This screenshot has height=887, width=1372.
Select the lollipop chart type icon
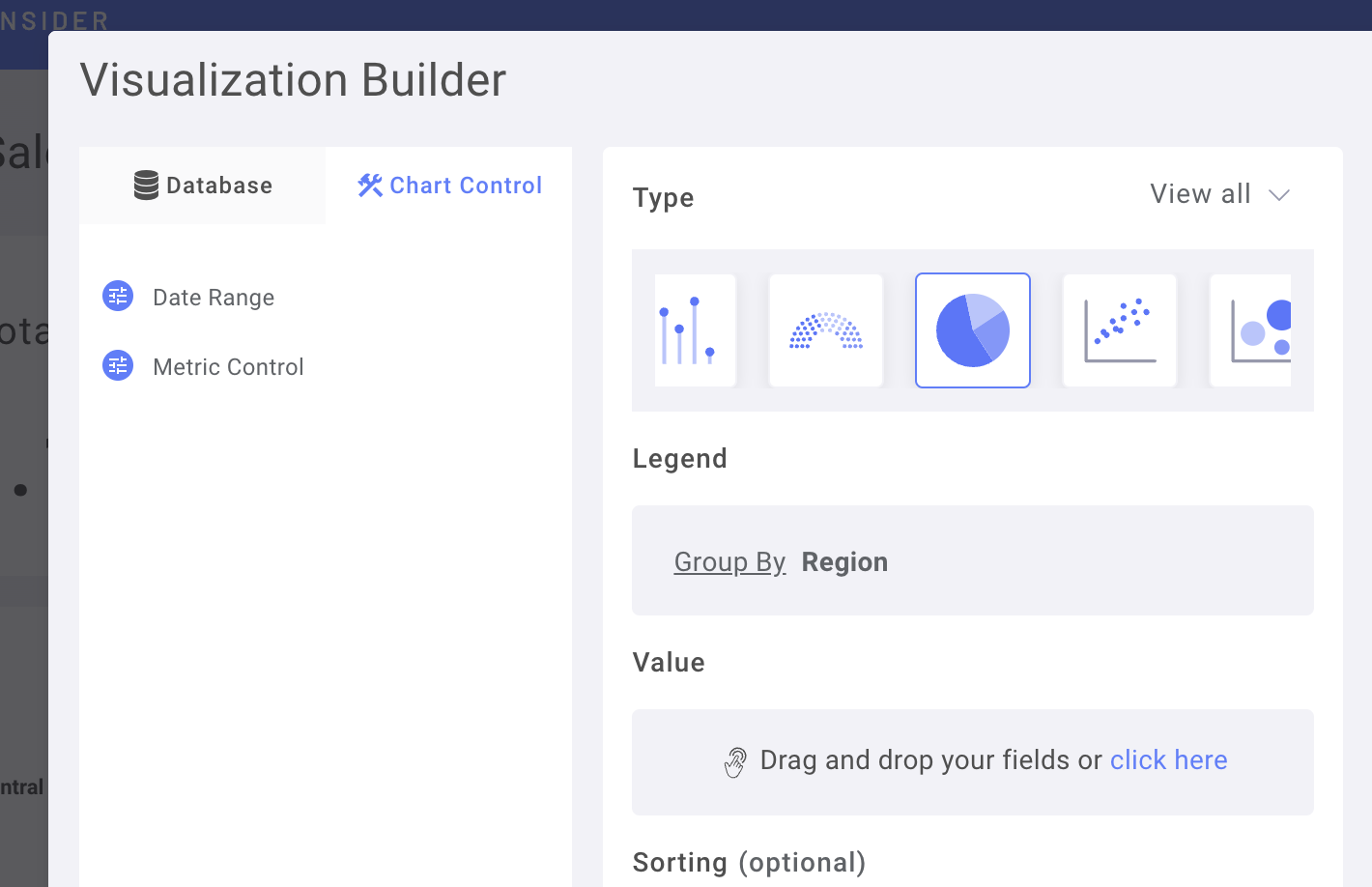coord(694,330)
